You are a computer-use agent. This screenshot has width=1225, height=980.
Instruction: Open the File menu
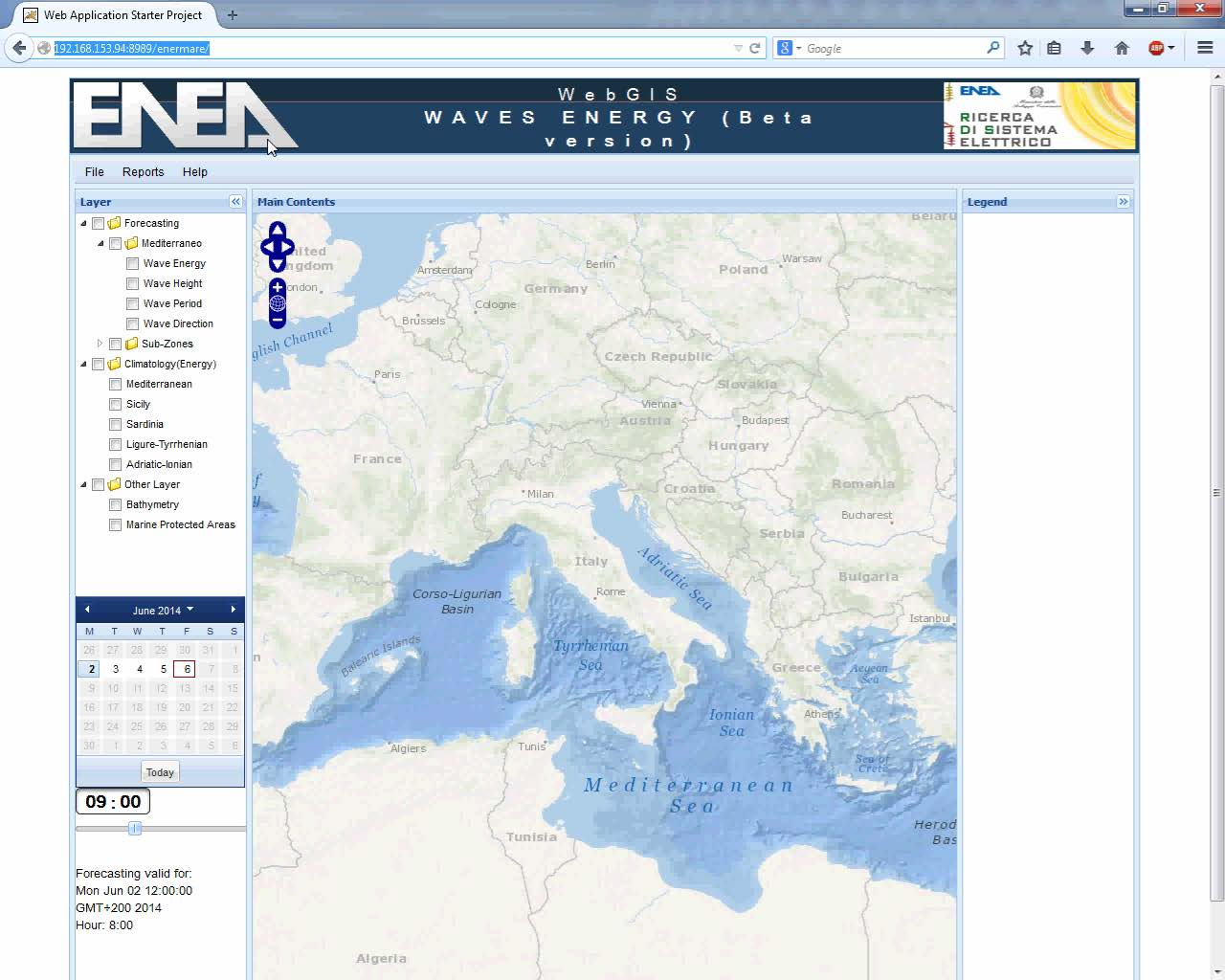(x=95, y=171)
